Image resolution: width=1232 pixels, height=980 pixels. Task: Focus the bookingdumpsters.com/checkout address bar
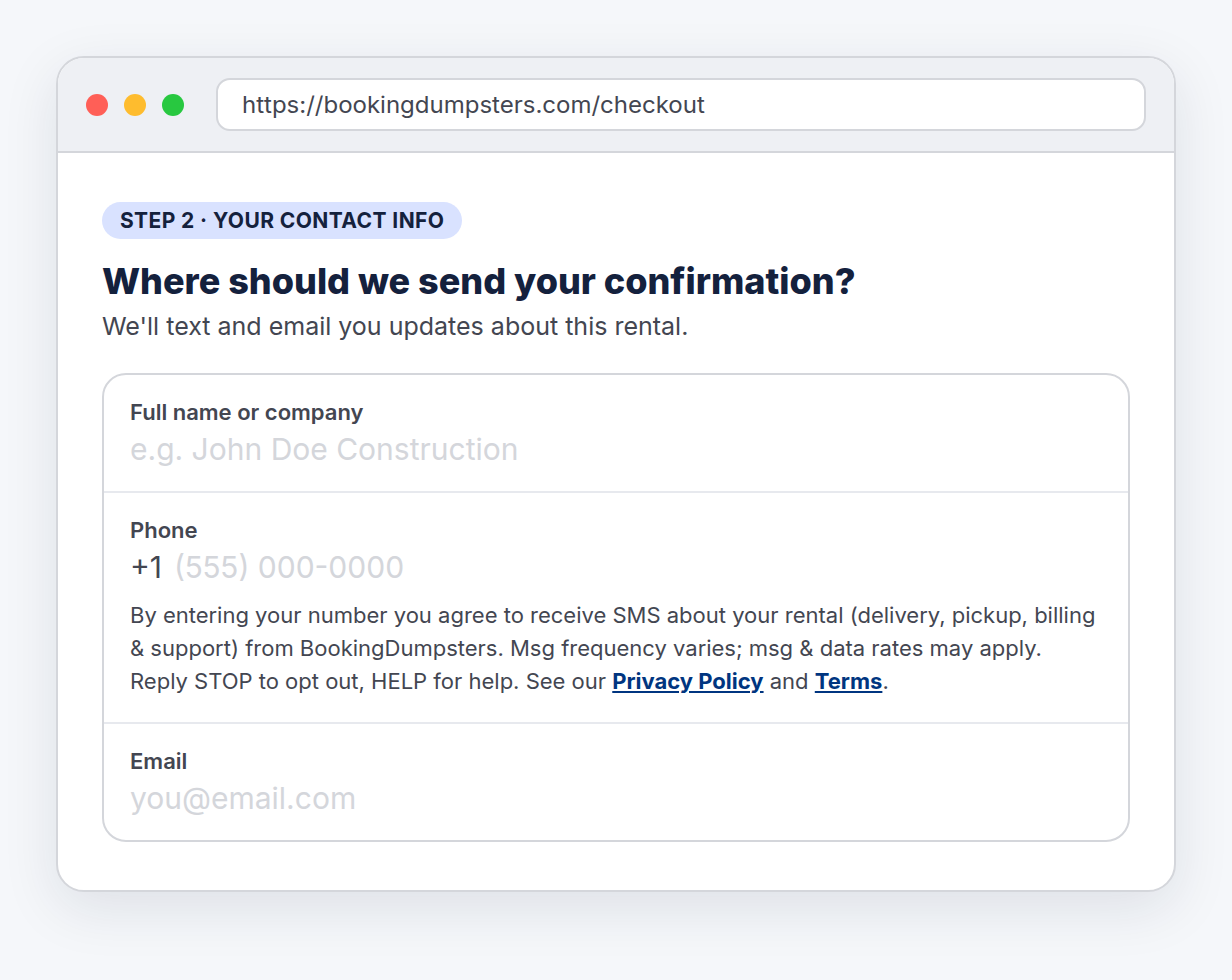tap(680, 105)
